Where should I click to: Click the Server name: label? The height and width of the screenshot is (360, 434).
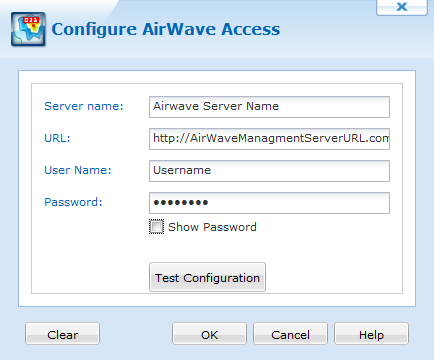click(84, 106)
